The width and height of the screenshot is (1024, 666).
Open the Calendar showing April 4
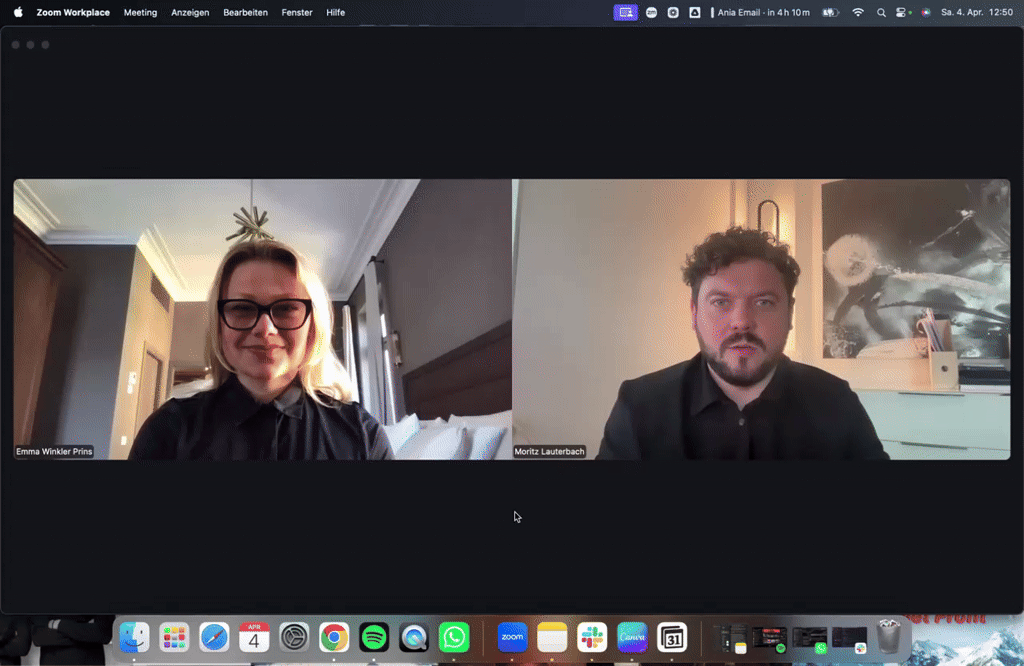253,637
